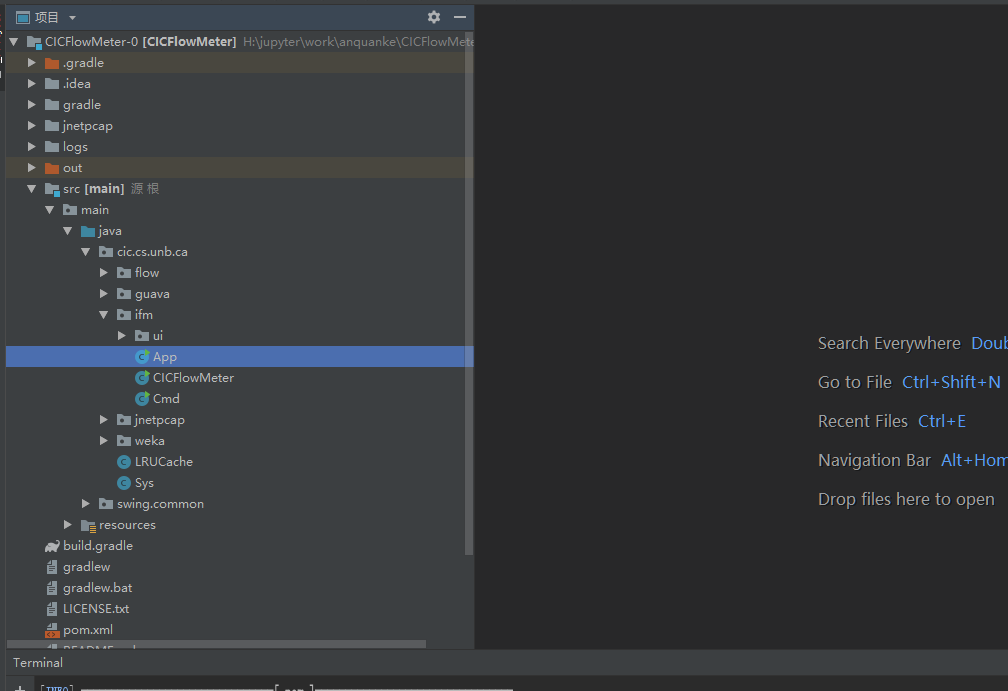Viewport: 1008px width, 691px height.
Task: Open the Terminal tool window tab
Action: click(x=38, y=662)
